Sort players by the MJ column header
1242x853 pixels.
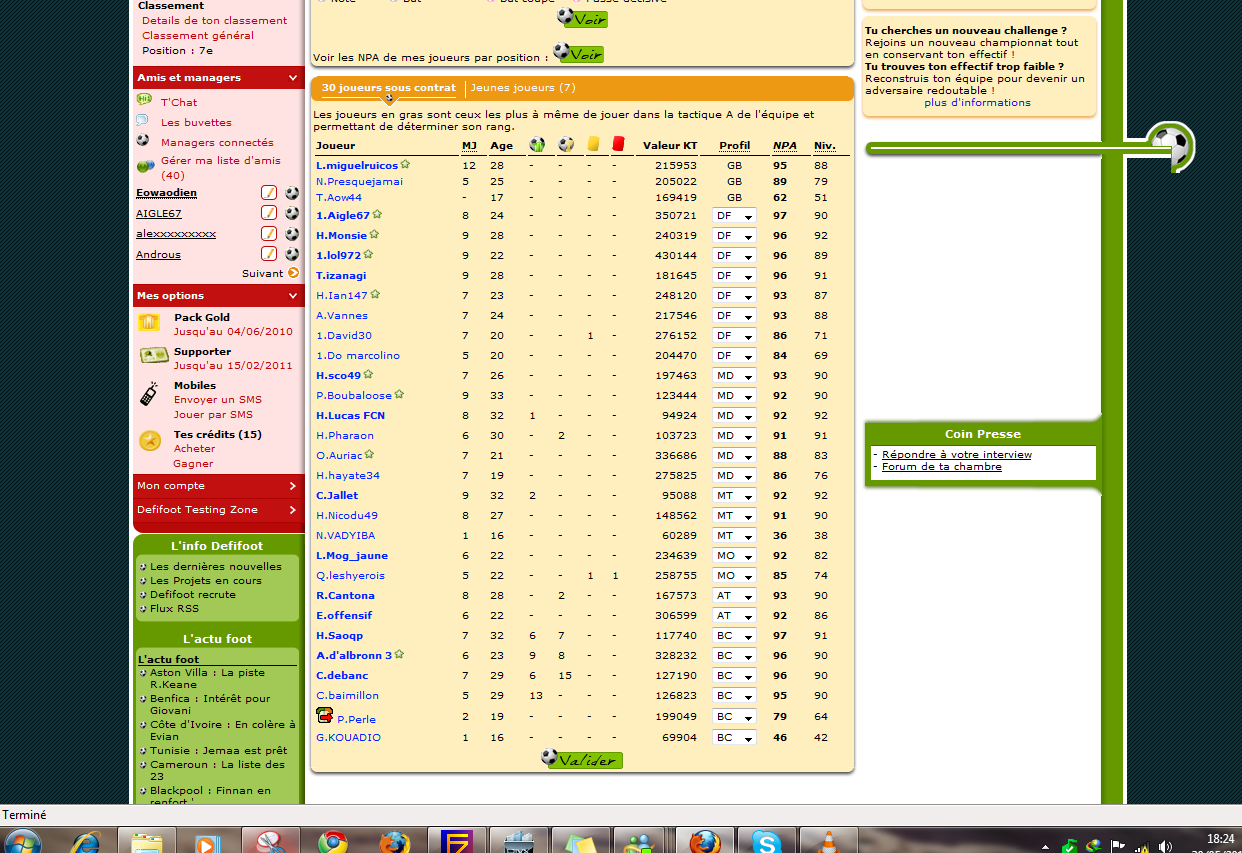click(469, 146)
